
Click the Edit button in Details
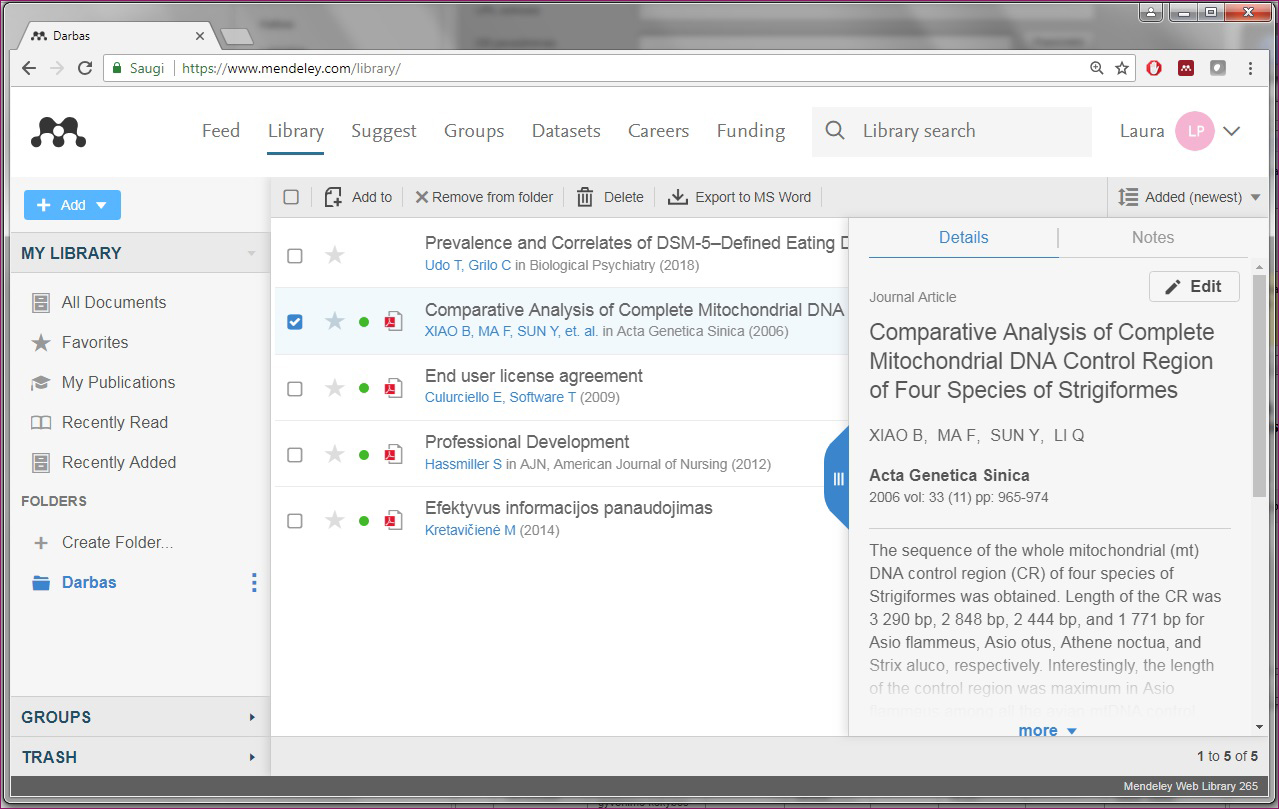click(1194, 286)
